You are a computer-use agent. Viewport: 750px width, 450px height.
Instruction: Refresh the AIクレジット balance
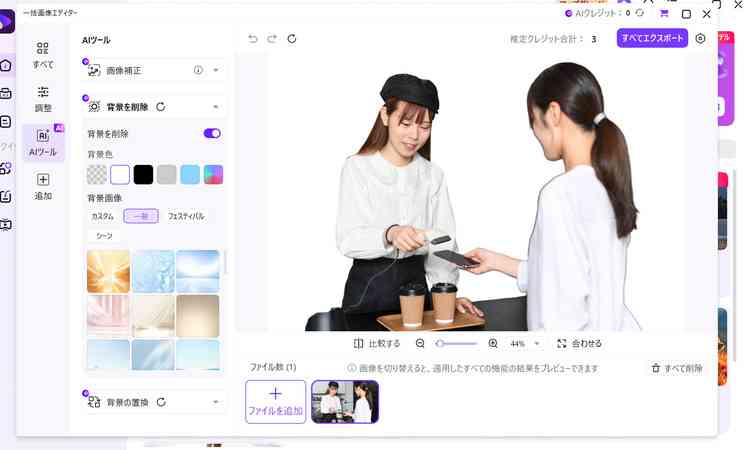[x=640, y=13]
